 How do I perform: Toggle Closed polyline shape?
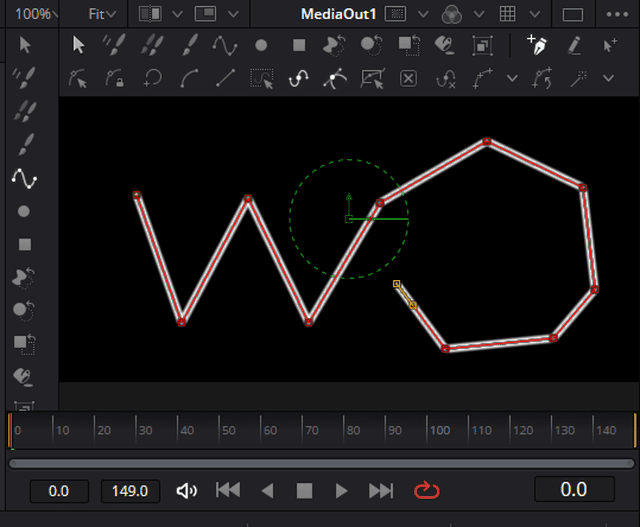(153, 78)
